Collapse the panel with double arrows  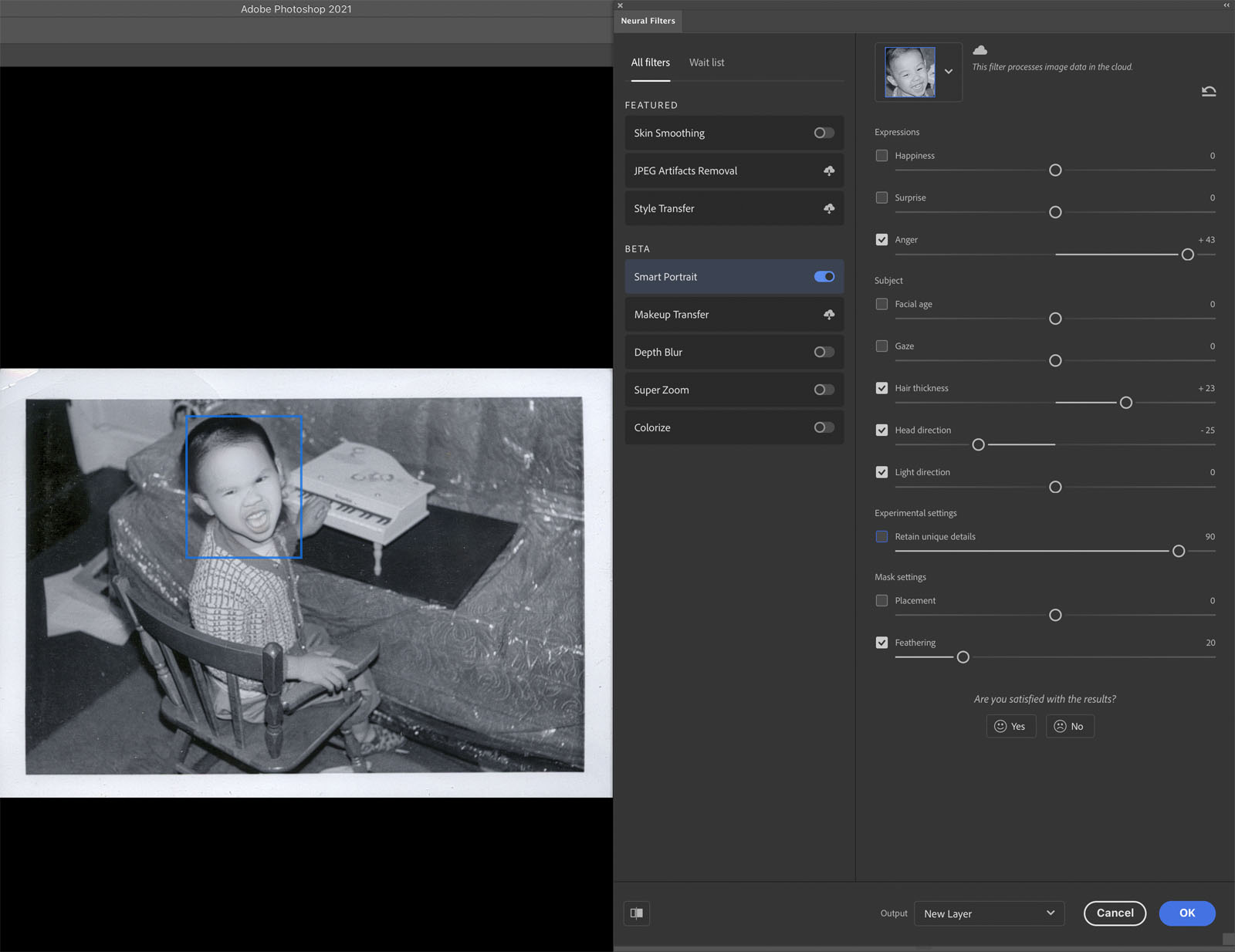[x=1226, y=5]
